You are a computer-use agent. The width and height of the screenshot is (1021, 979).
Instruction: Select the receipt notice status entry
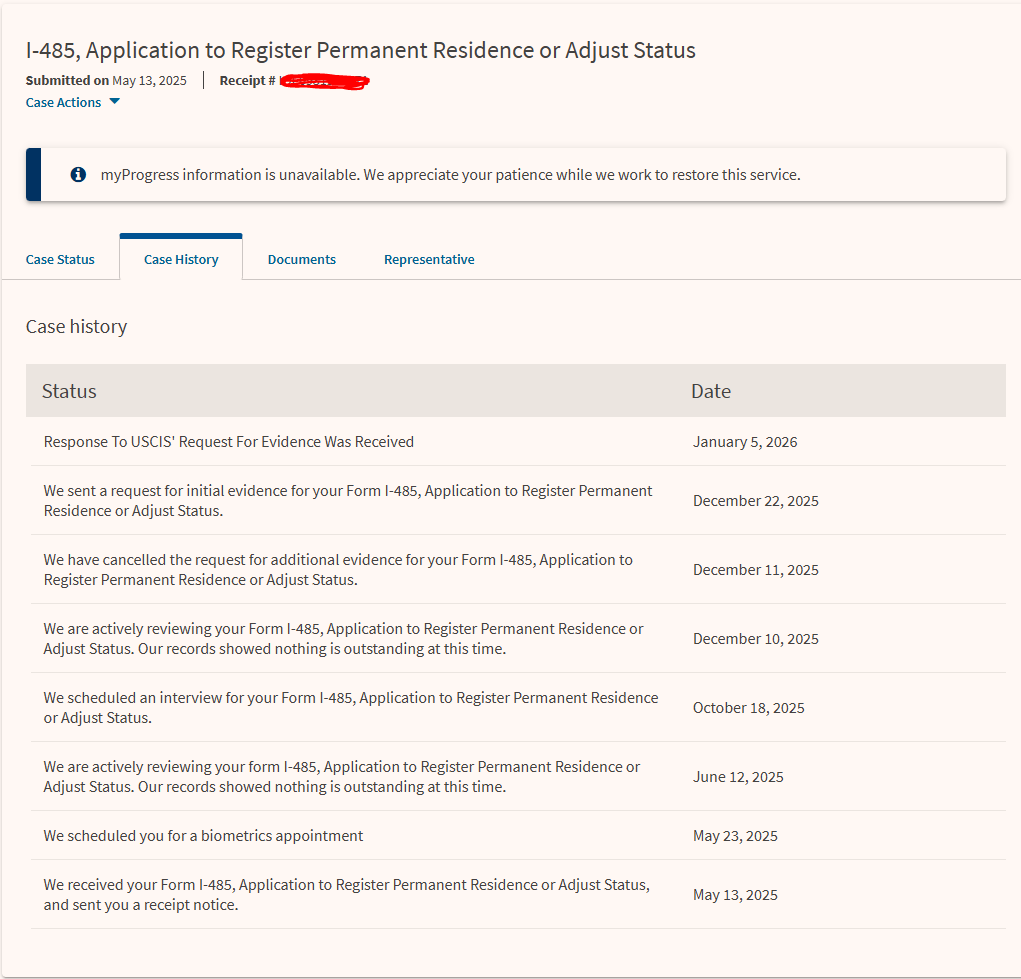(x=346, y=894)
